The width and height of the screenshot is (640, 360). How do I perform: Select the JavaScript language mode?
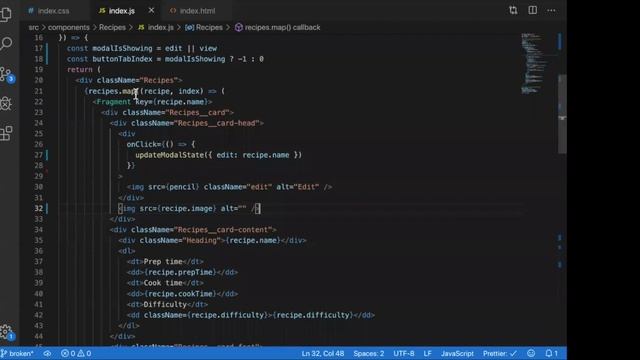457,353
